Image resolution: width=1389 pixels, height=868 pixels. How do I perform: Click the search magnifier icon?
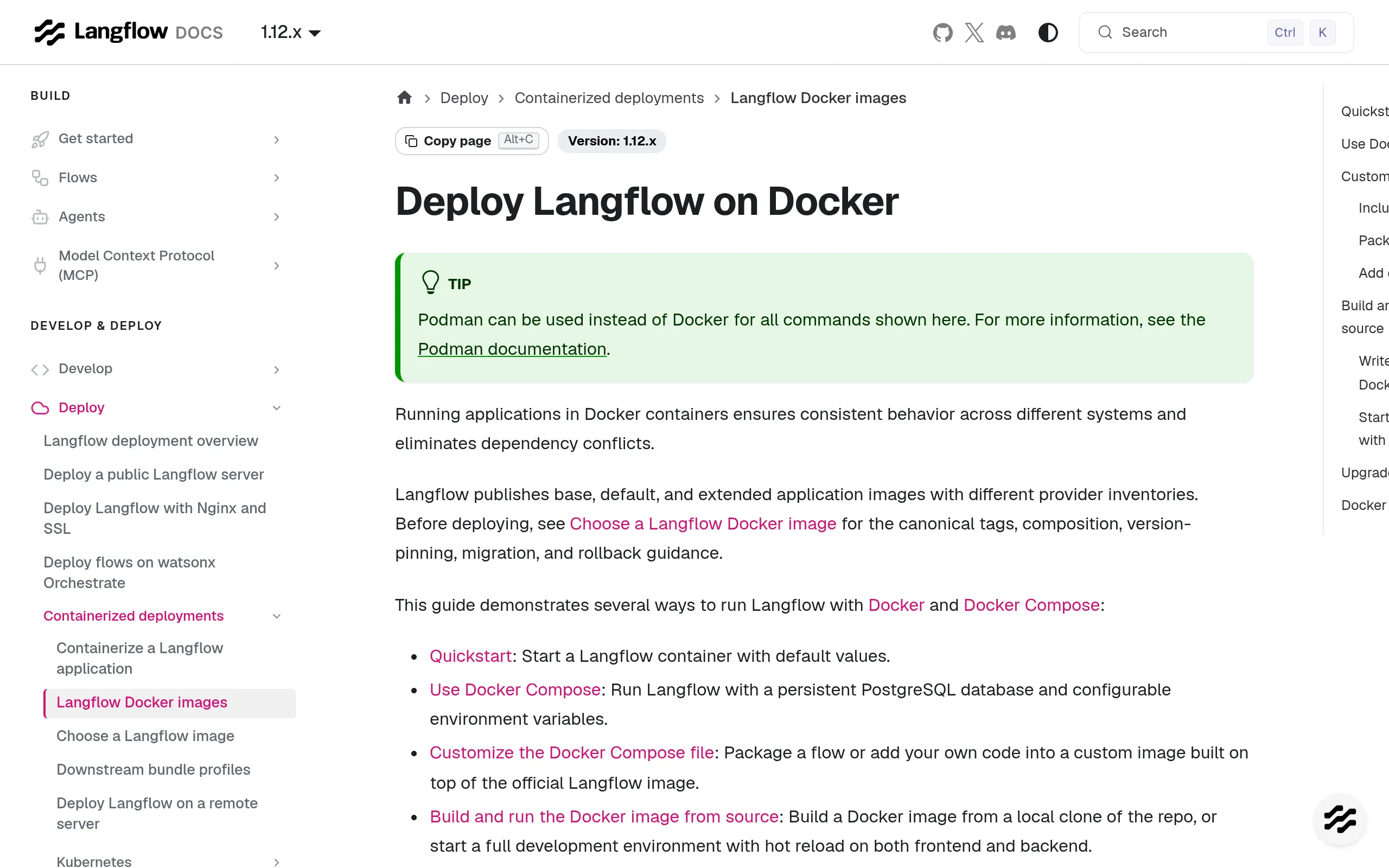[1105, 33]
